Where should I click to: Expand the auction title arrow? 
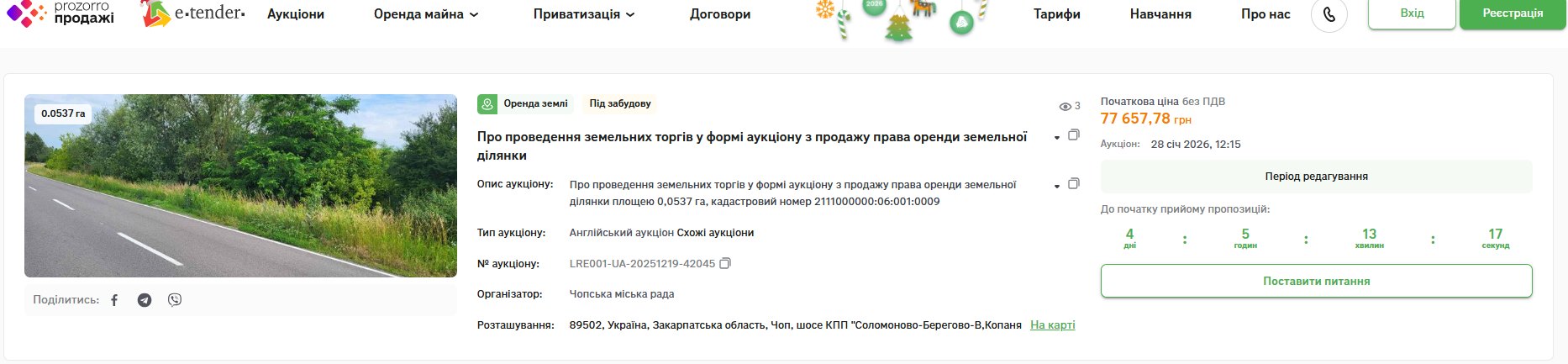(1056, 138)
